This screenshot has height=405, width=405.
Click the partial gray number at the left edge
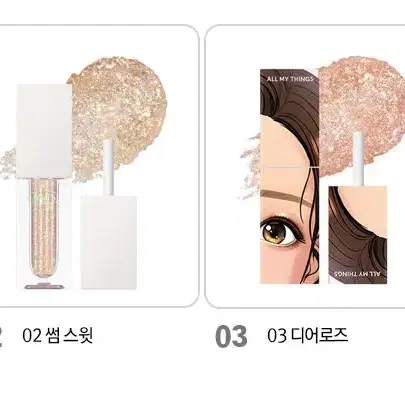1,336
